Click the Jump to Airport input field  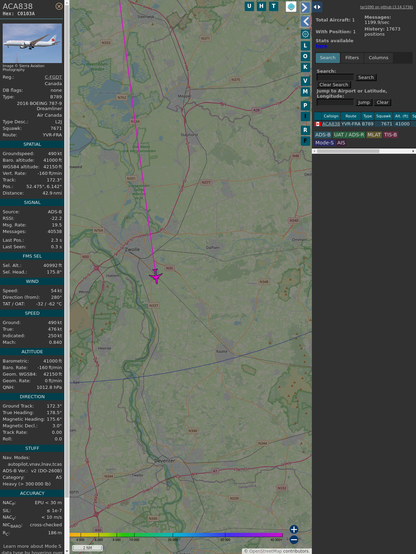click(x=335, y=102)
